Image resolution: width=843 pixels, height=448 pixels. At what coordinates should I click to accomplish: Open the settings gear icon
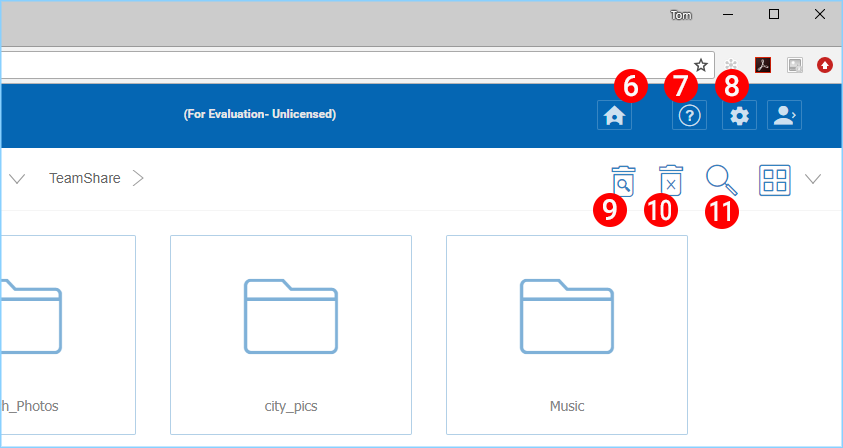739,115
